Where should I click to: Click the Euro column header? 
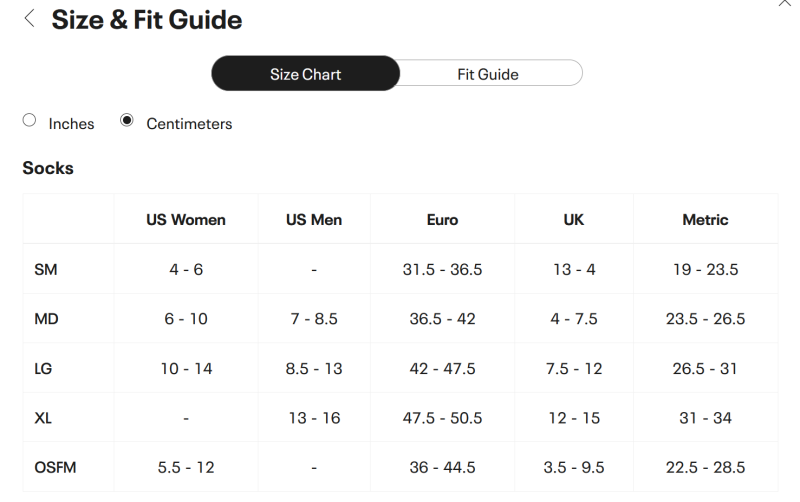[x=442, y=219]
